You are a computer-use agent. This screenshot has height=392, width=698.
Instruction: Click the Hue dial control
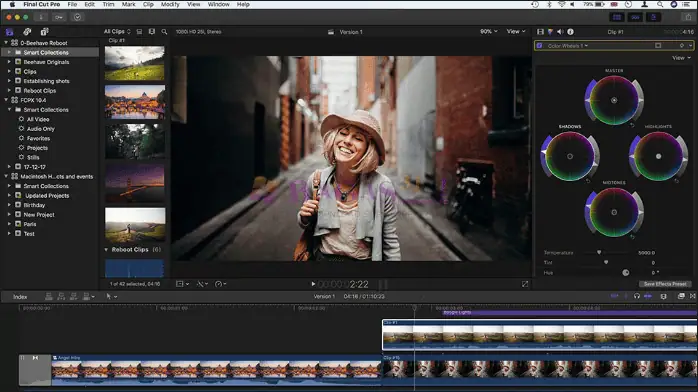click(625, 272)
